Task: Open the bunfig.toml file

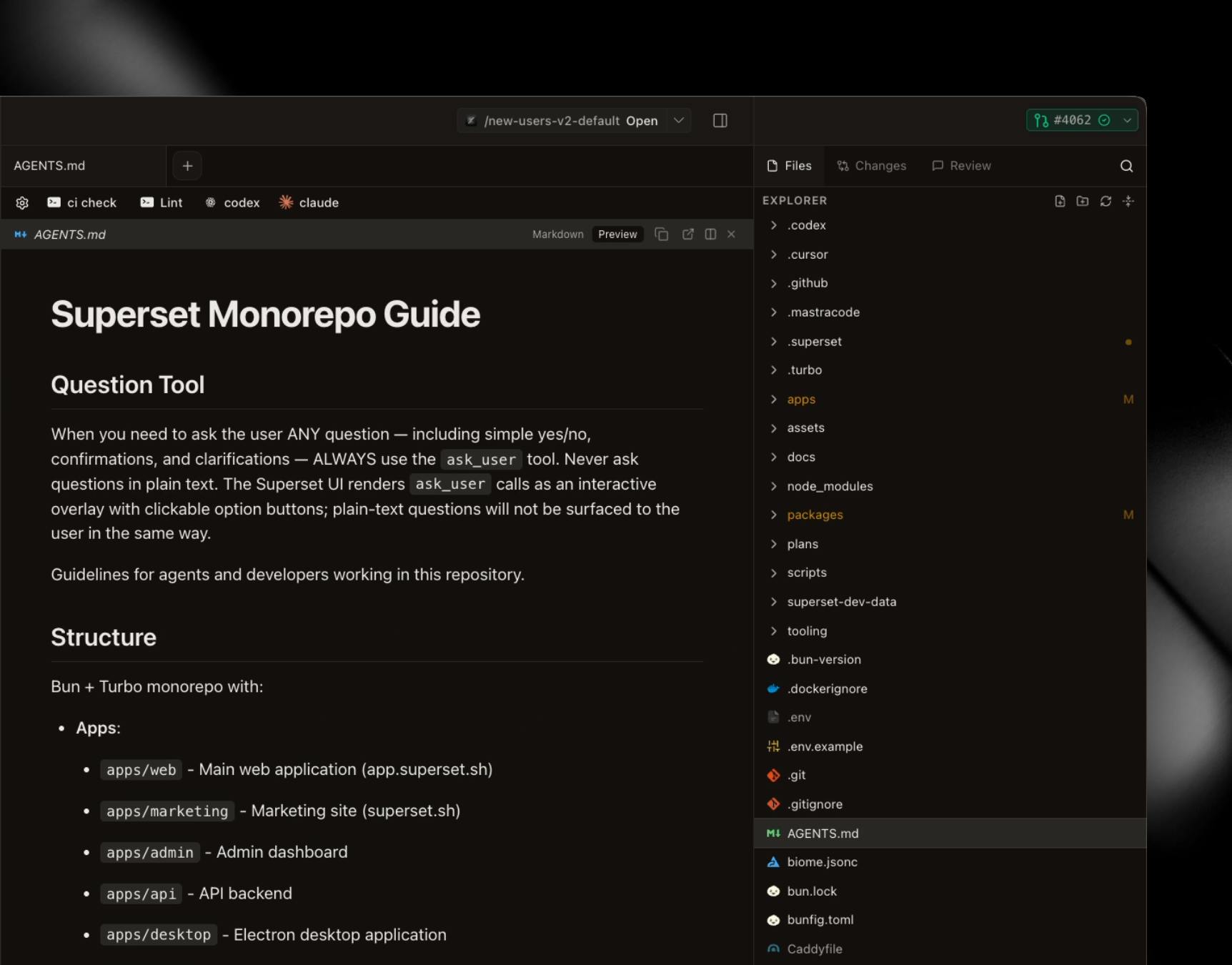Action: pos(950,920)
